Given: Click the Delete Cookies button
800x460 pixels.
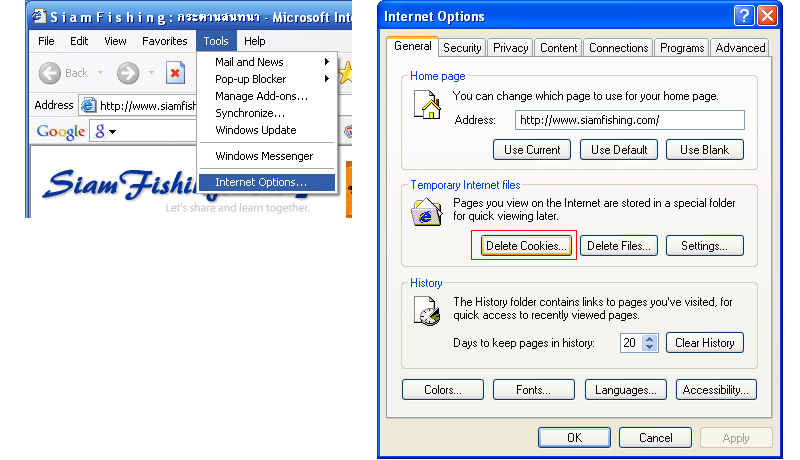Looking at the screenshot, I should (526, 246).
